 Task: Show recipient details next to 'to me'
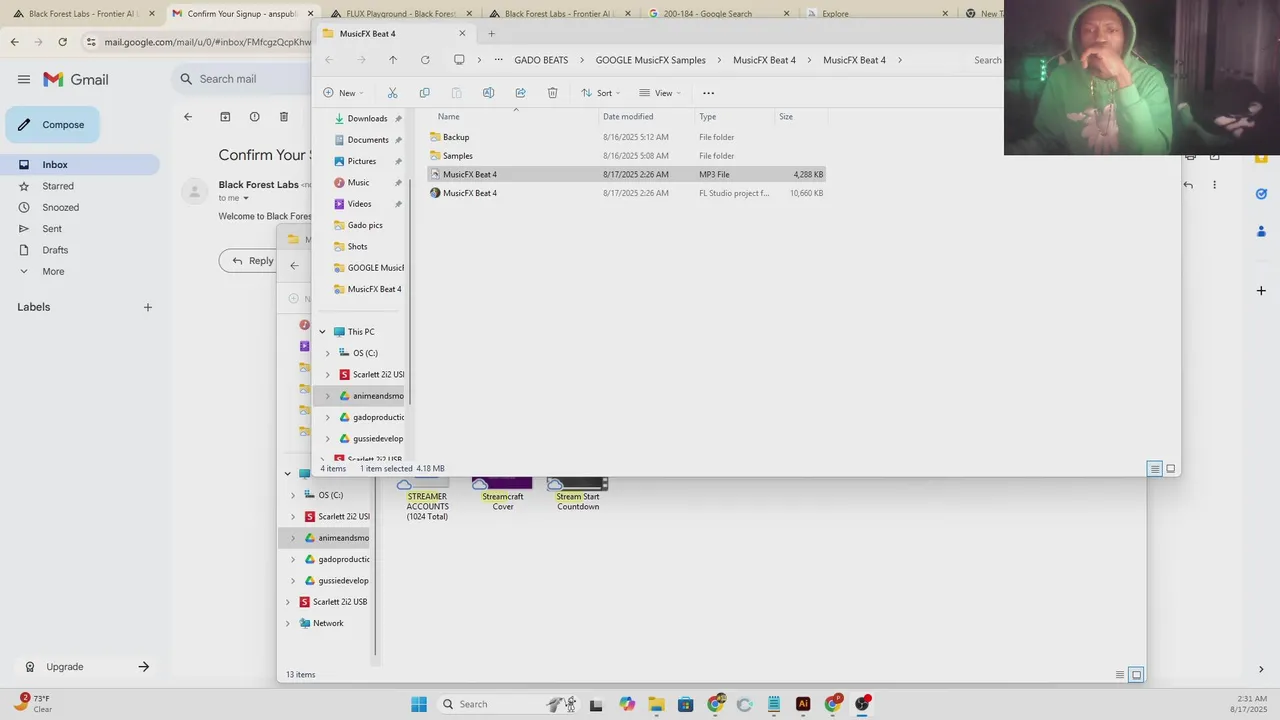point(247,198)
